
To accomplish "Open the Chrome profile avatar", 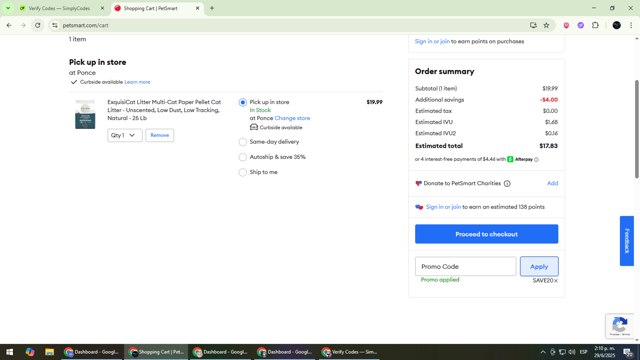I will (616, 25).
